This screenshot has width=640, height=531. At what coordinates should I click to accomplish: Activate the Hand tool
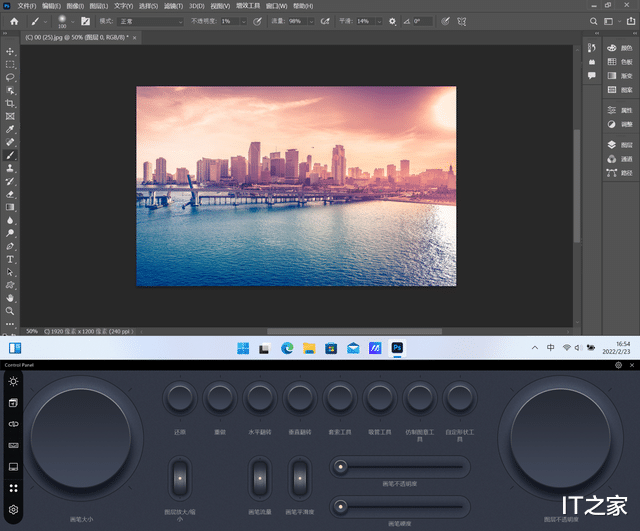[x=10, y=297]
